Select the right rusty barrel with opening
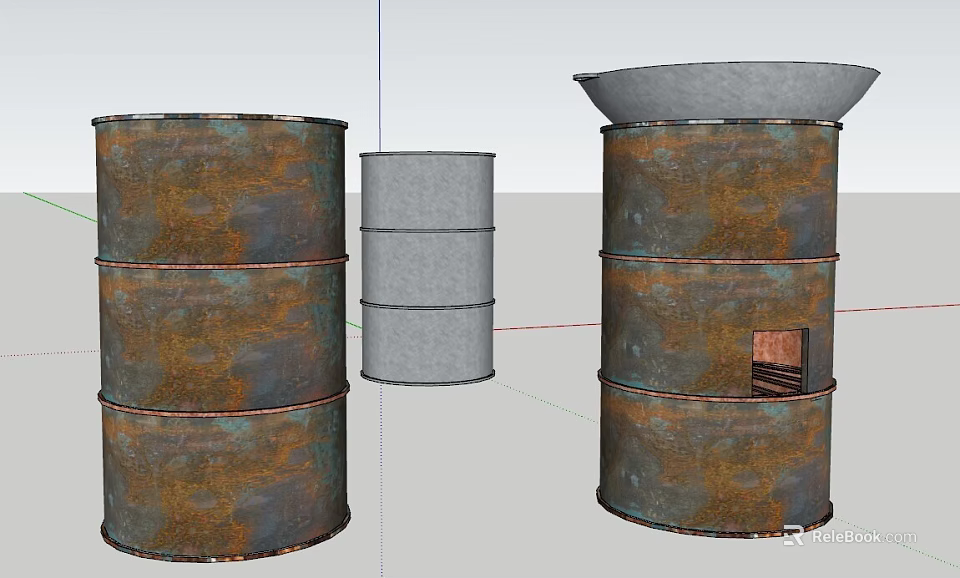The image size is (960, 578). [x=717, y=328]
